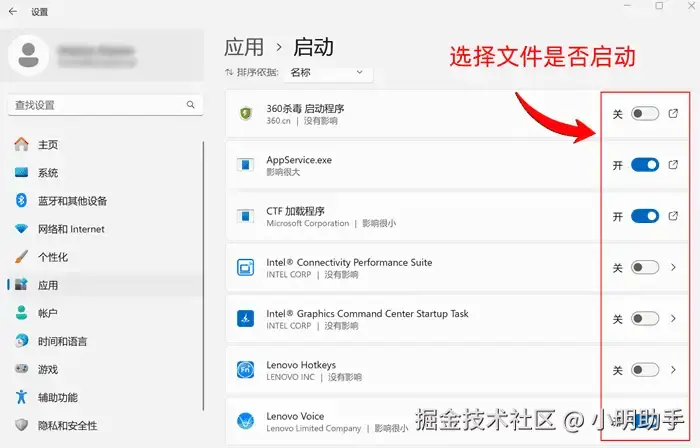Click the 隐私和安全性 shield icon
The image size is (700, 448).
pyautogui.click(x=21, y=425)
